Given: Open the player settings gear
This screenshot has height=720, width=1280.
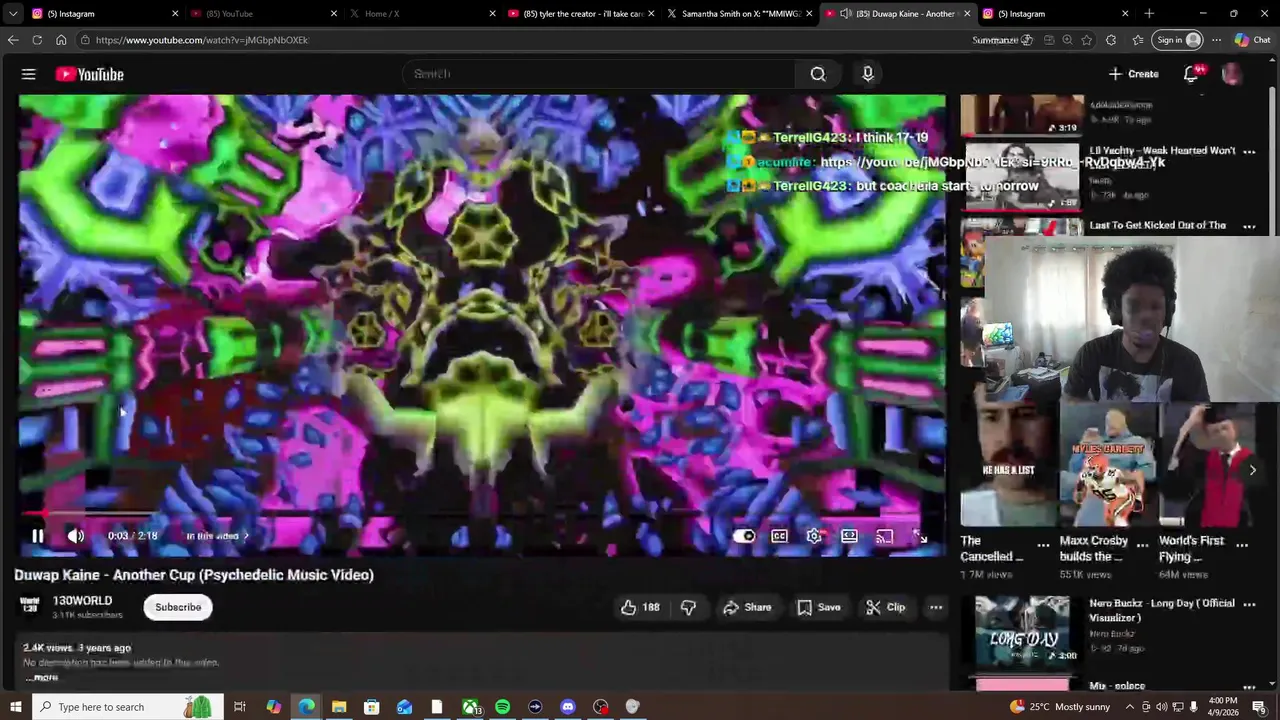Looking at the screenshot, I should [814, 536].
